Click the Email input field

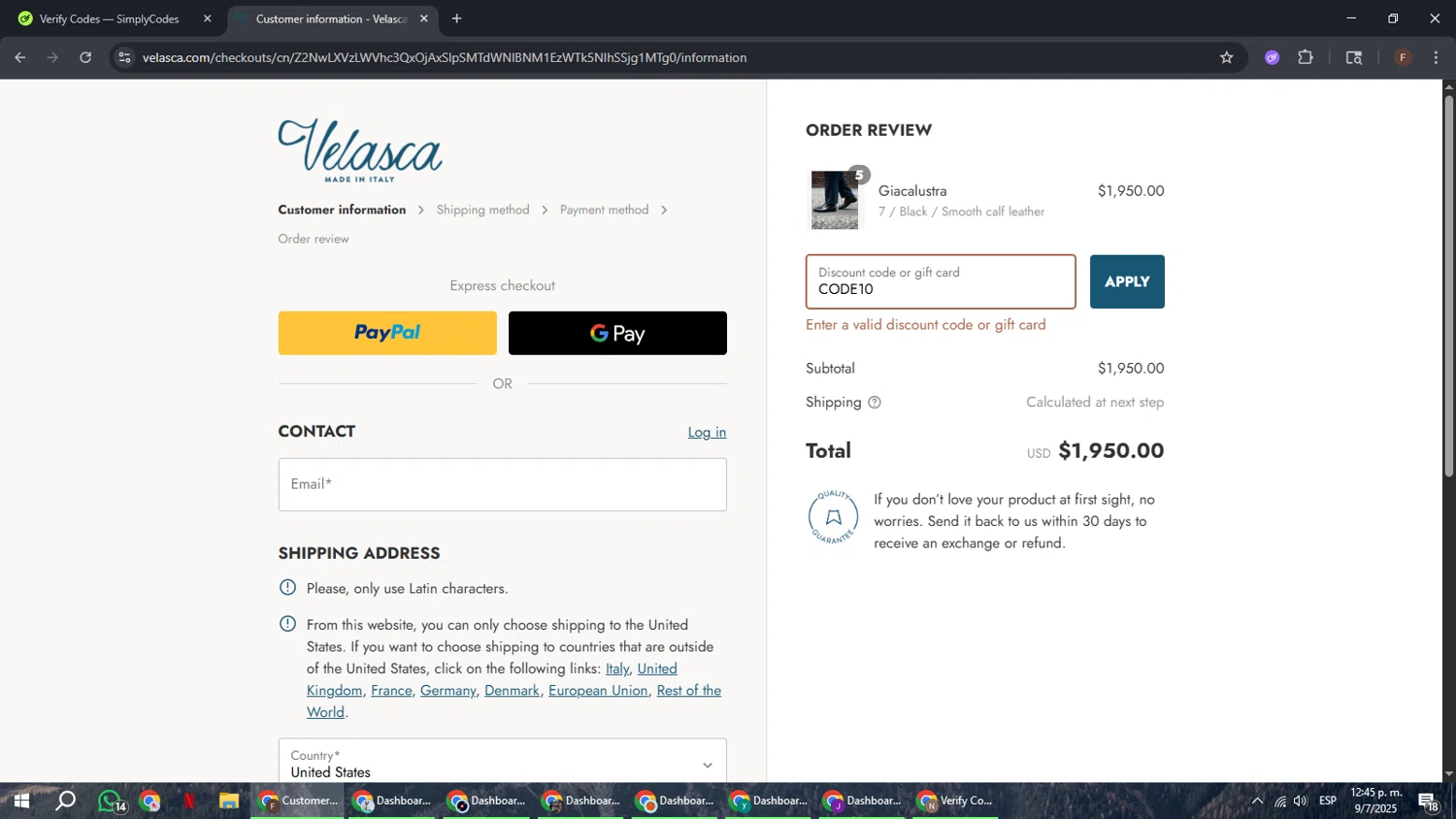[502, 484]
